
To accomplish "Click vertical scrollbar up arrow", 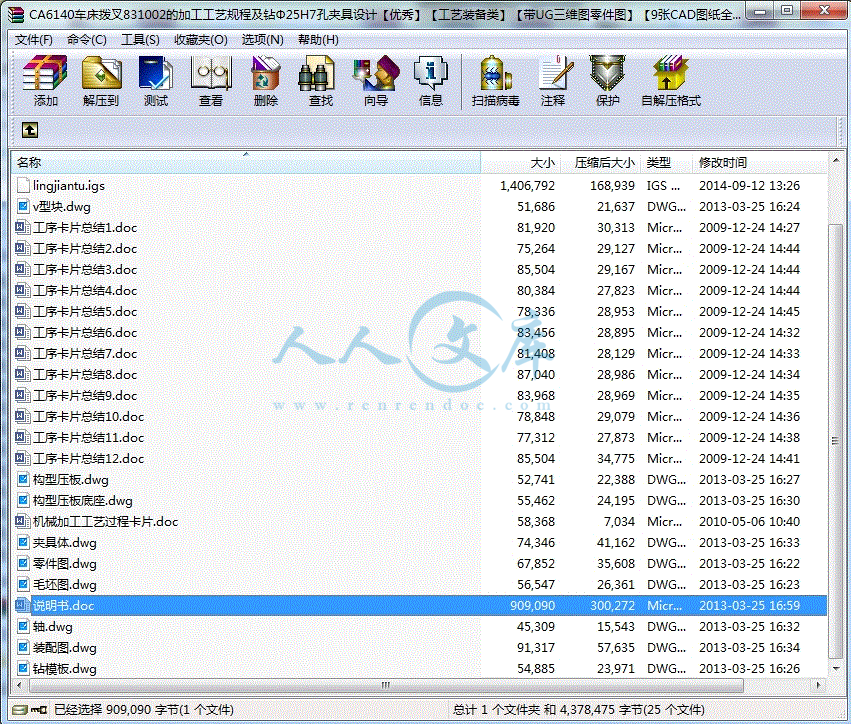I will [x=835, y=161].
